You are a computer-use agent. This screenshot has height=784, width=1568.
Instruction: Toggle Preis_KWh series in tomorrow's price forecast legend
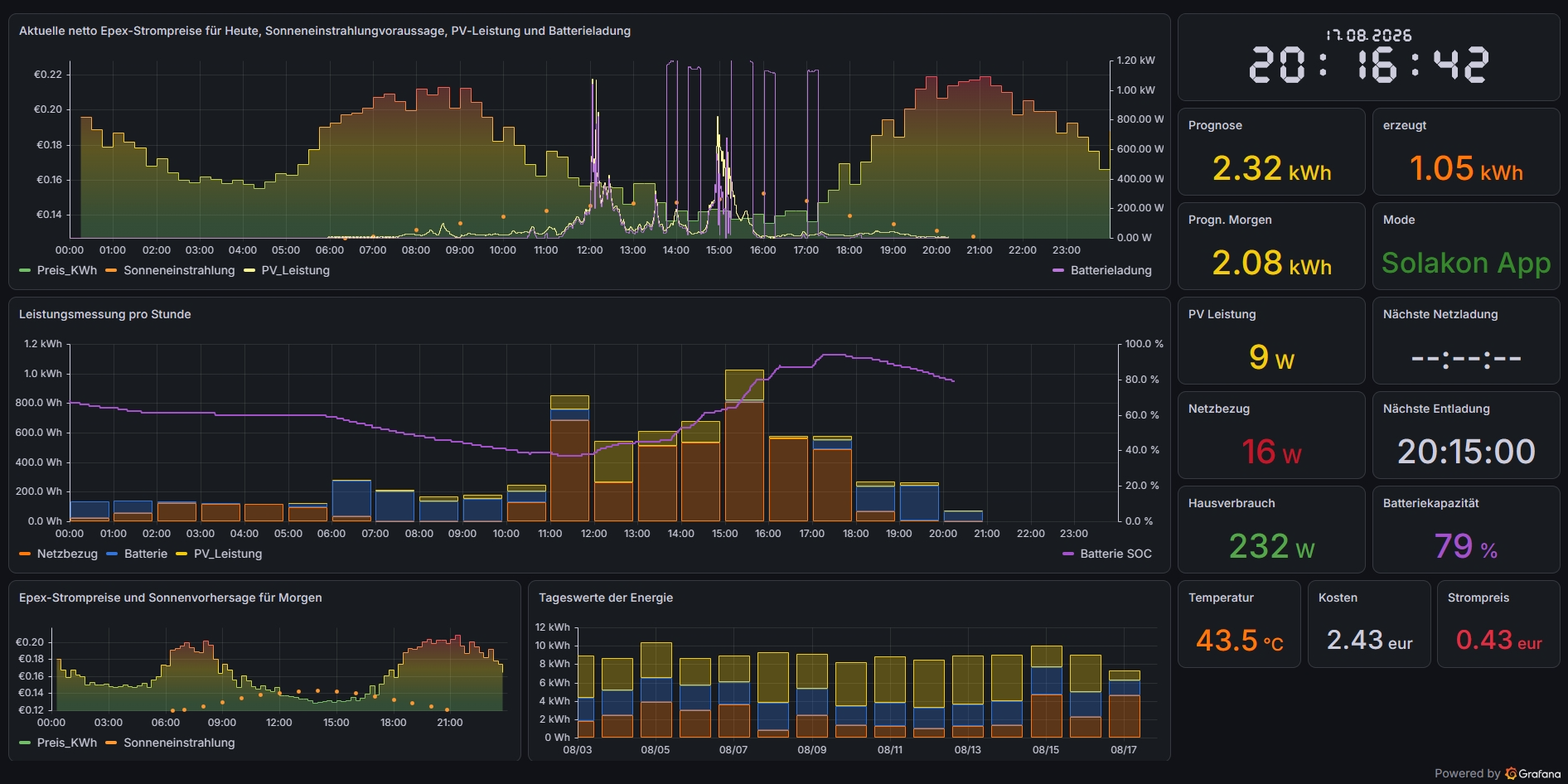(66, 743)
